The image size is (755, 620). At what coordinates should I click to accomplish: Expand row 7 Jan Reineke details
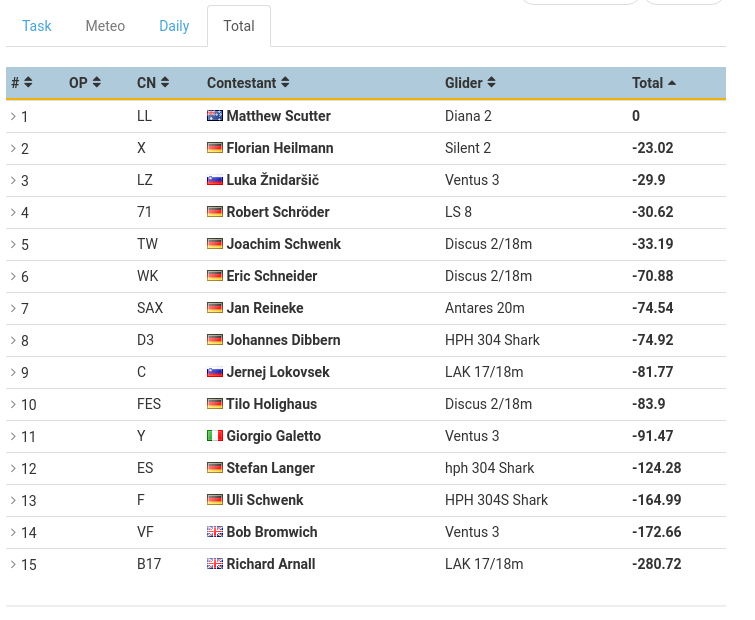[x=13, y=308]
